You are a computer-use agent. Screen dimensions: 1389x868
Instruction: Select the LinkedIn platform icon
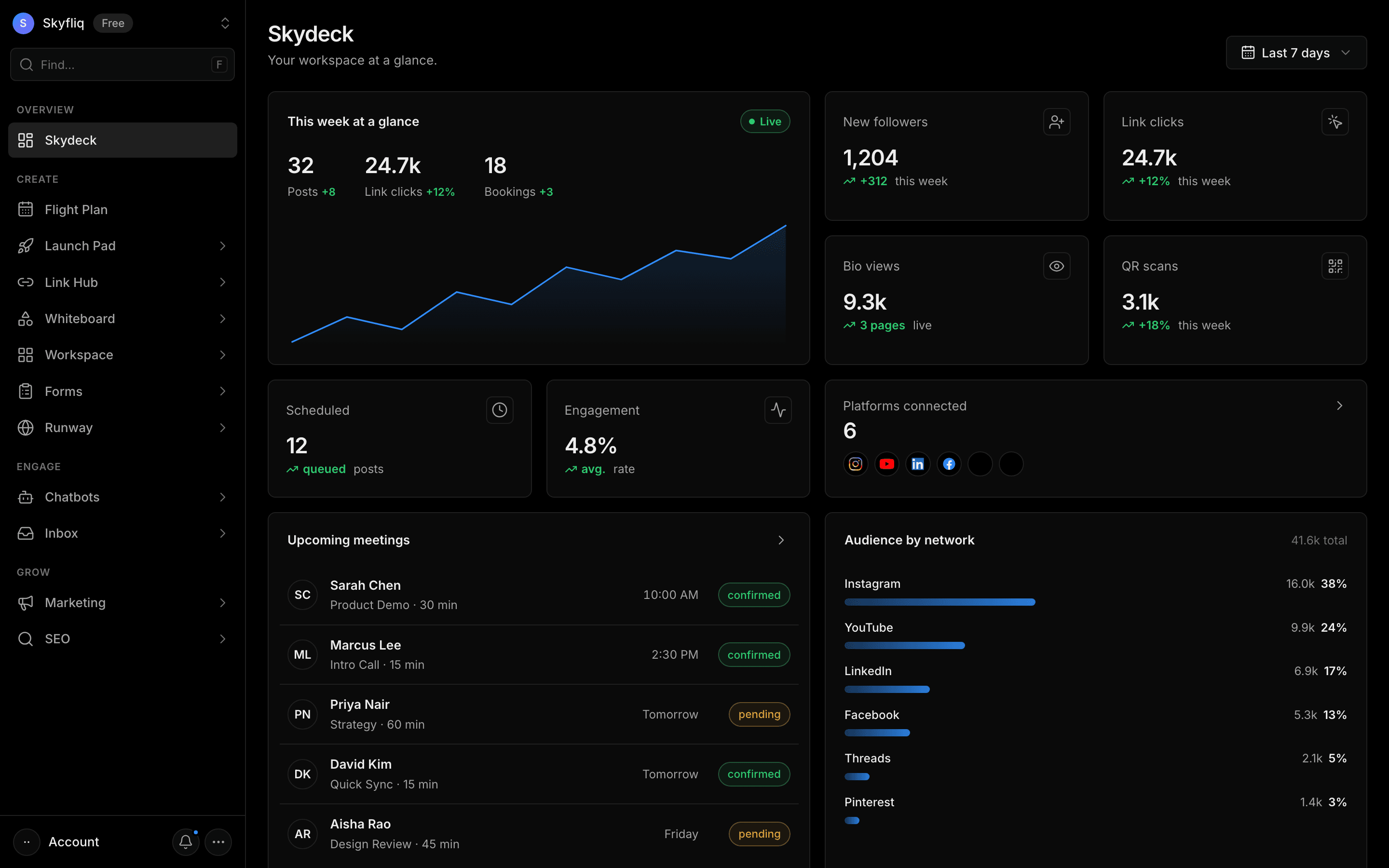(x=918, y=464)
